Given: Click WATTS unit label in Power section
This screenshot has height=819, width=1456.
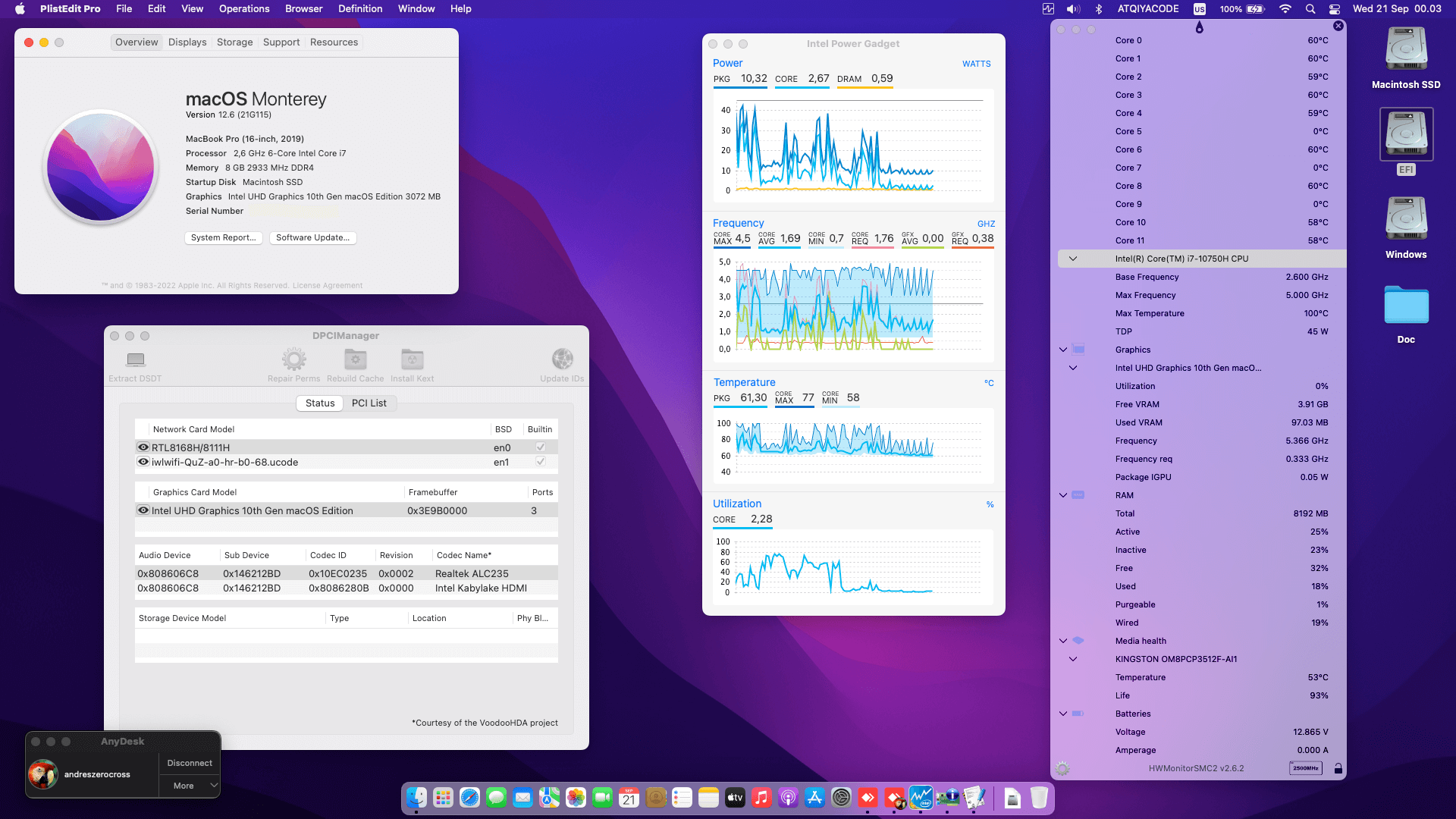Looking at the screenshot, I should [977, 64].
